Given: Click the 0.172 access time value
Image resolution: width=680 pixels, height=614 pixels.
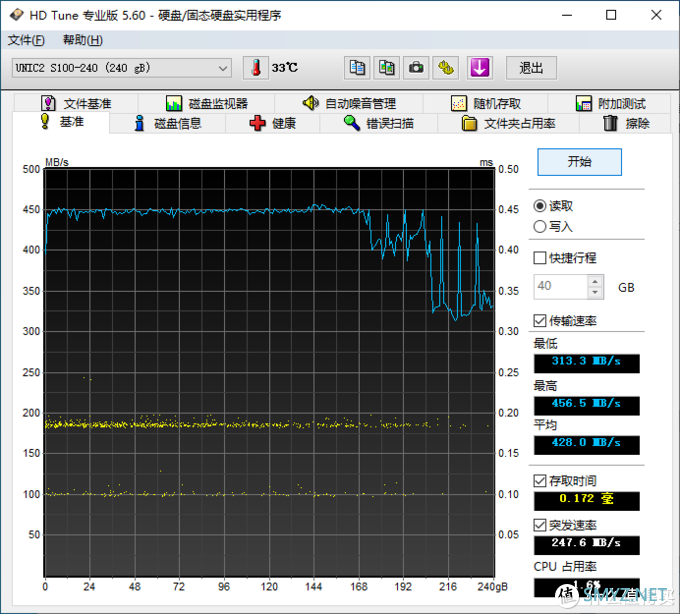Looking at the screenshot, I should [586, 500].
